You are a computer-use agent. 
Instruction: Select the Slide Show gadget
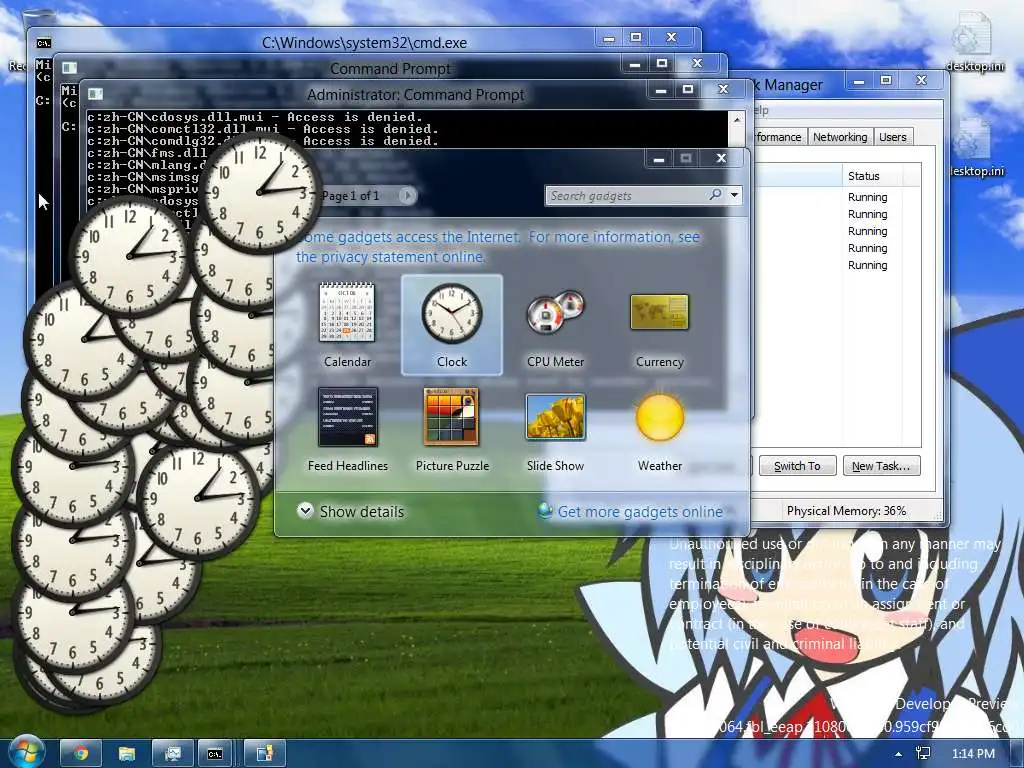555,429
